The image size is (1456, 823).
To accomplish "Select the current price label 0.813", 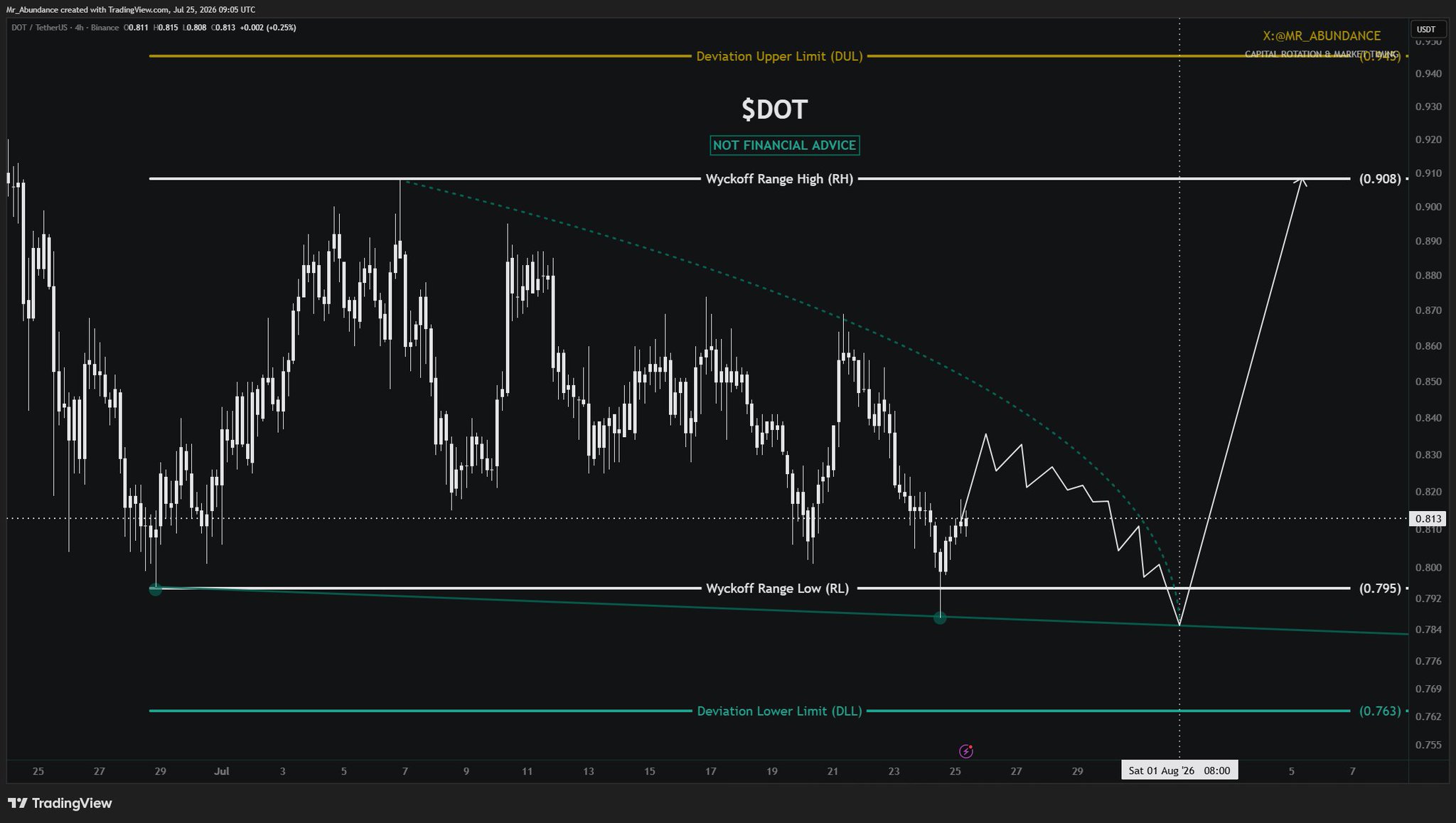I will pos(1427,518).
